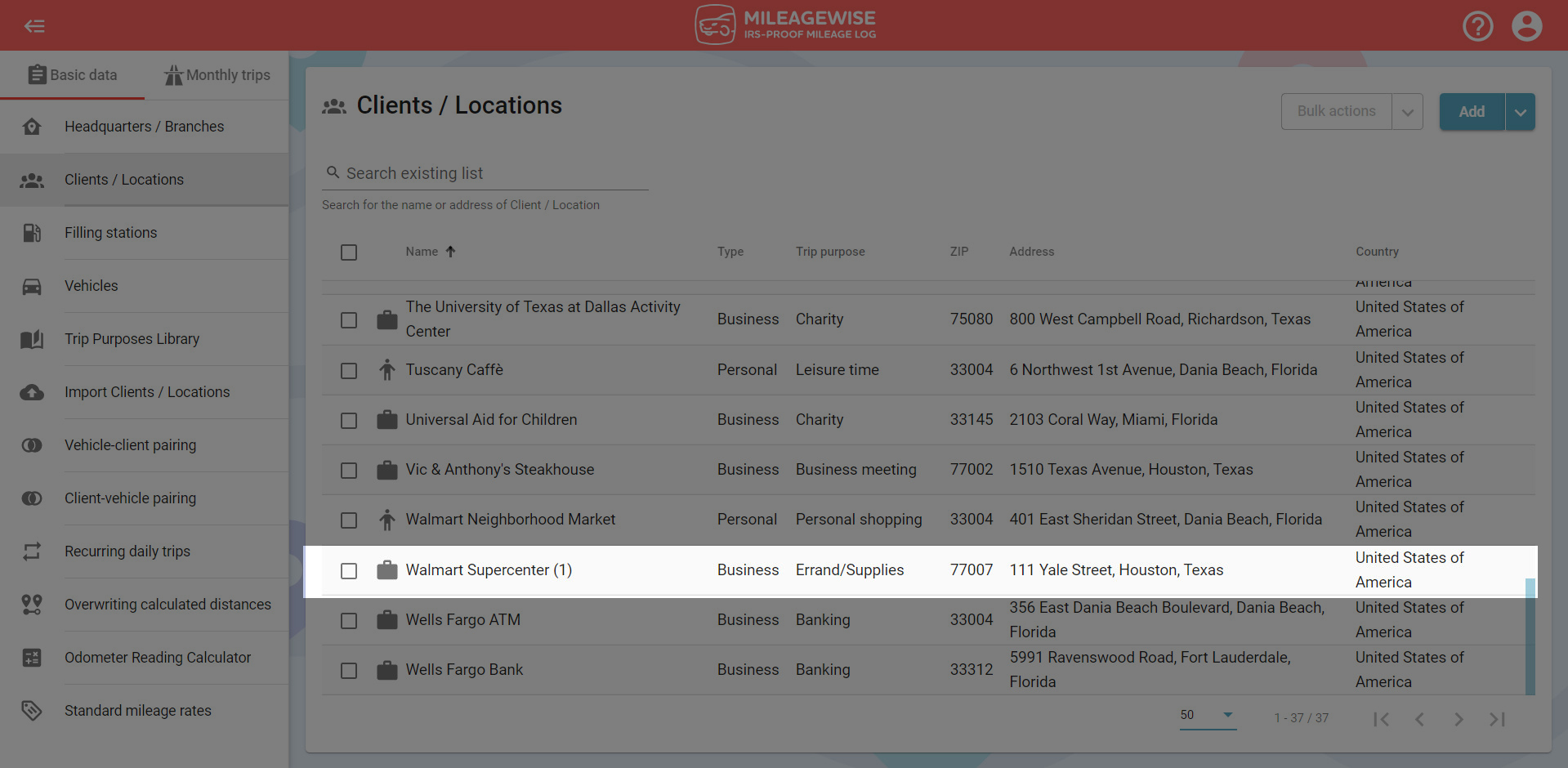Check the University of Texas at Dallas row
Image resolution: width=1568 pixels, height=768 pixels.
point(349,320)
